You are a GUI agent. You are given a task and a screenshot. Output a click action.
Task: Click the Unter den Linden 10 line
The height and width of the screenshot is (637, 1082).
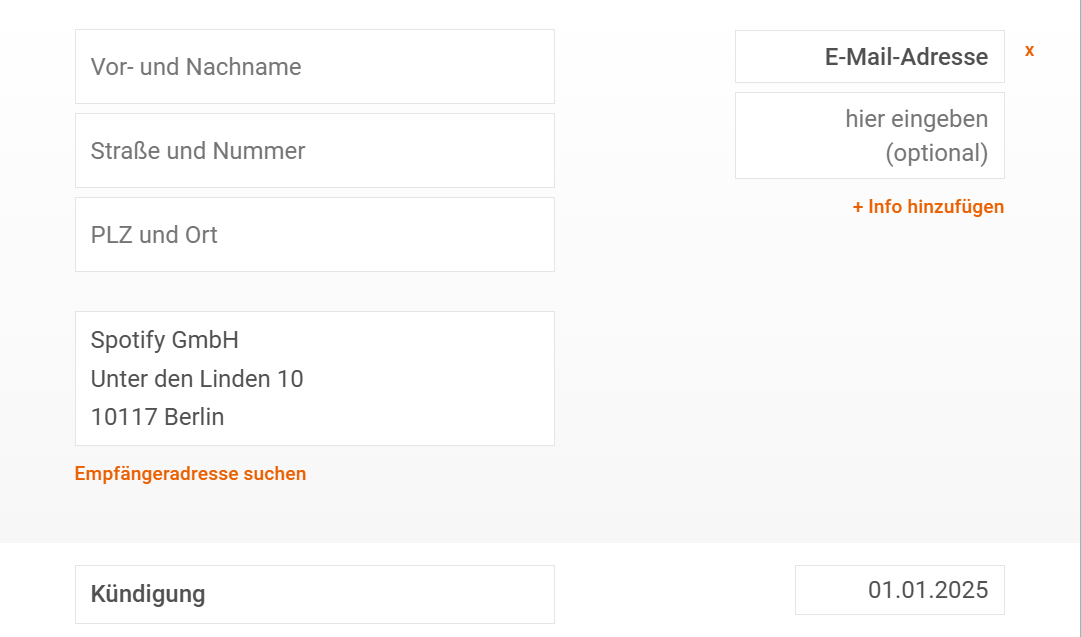pyautogui.click(x=197, y=379)
